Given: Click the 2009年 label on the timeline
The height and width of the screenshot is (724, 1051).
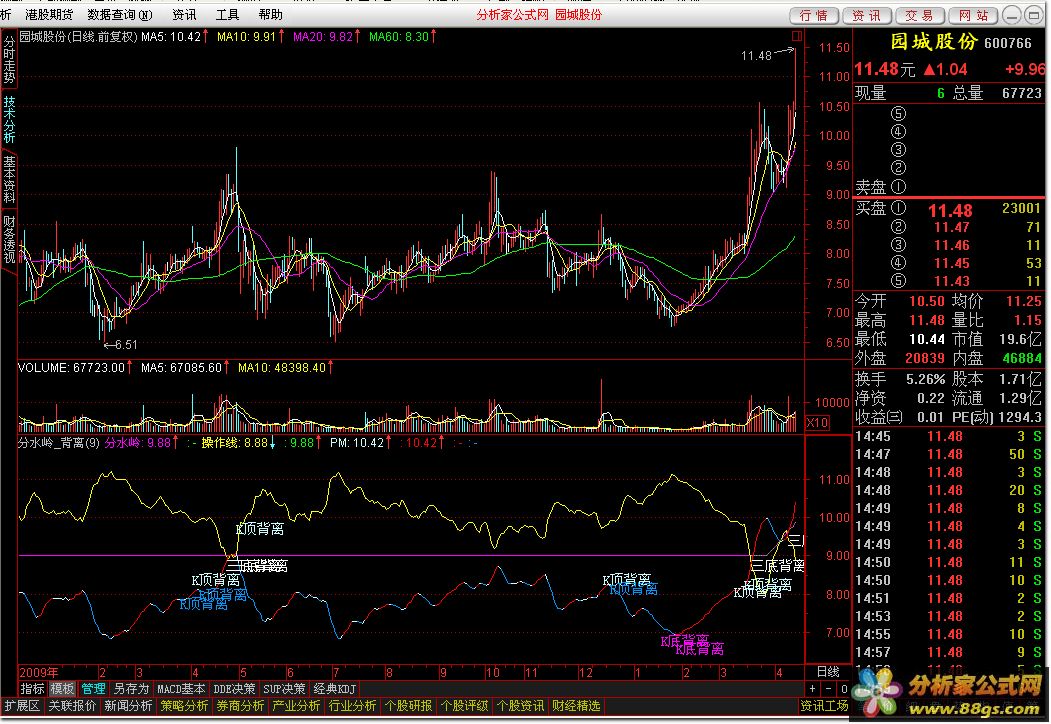Looking at the screenshot, I should tap(39, 672).
